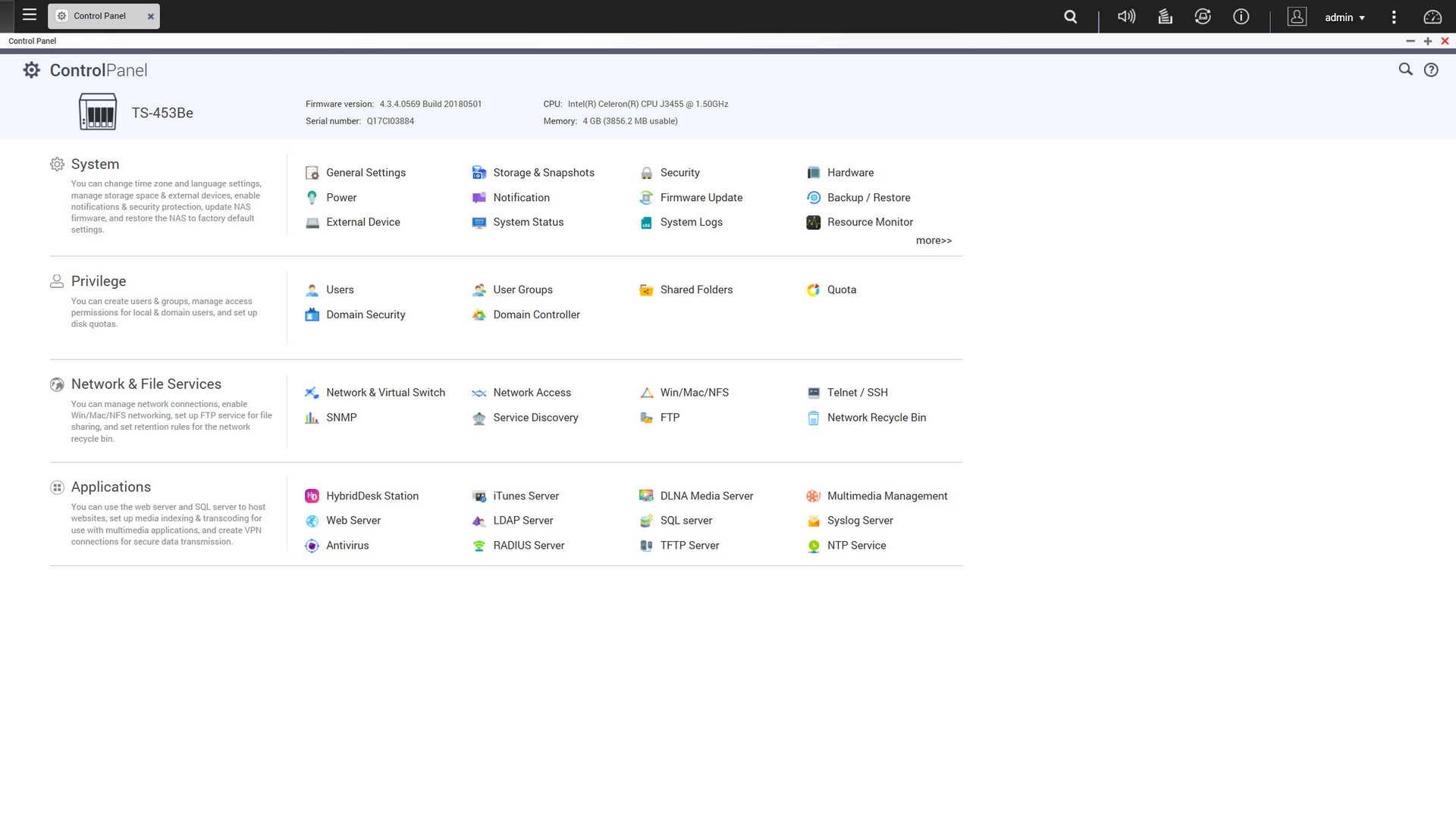Click the ControlPanel gear title icon
The image size is (1456, 814).
coord(31,70)
